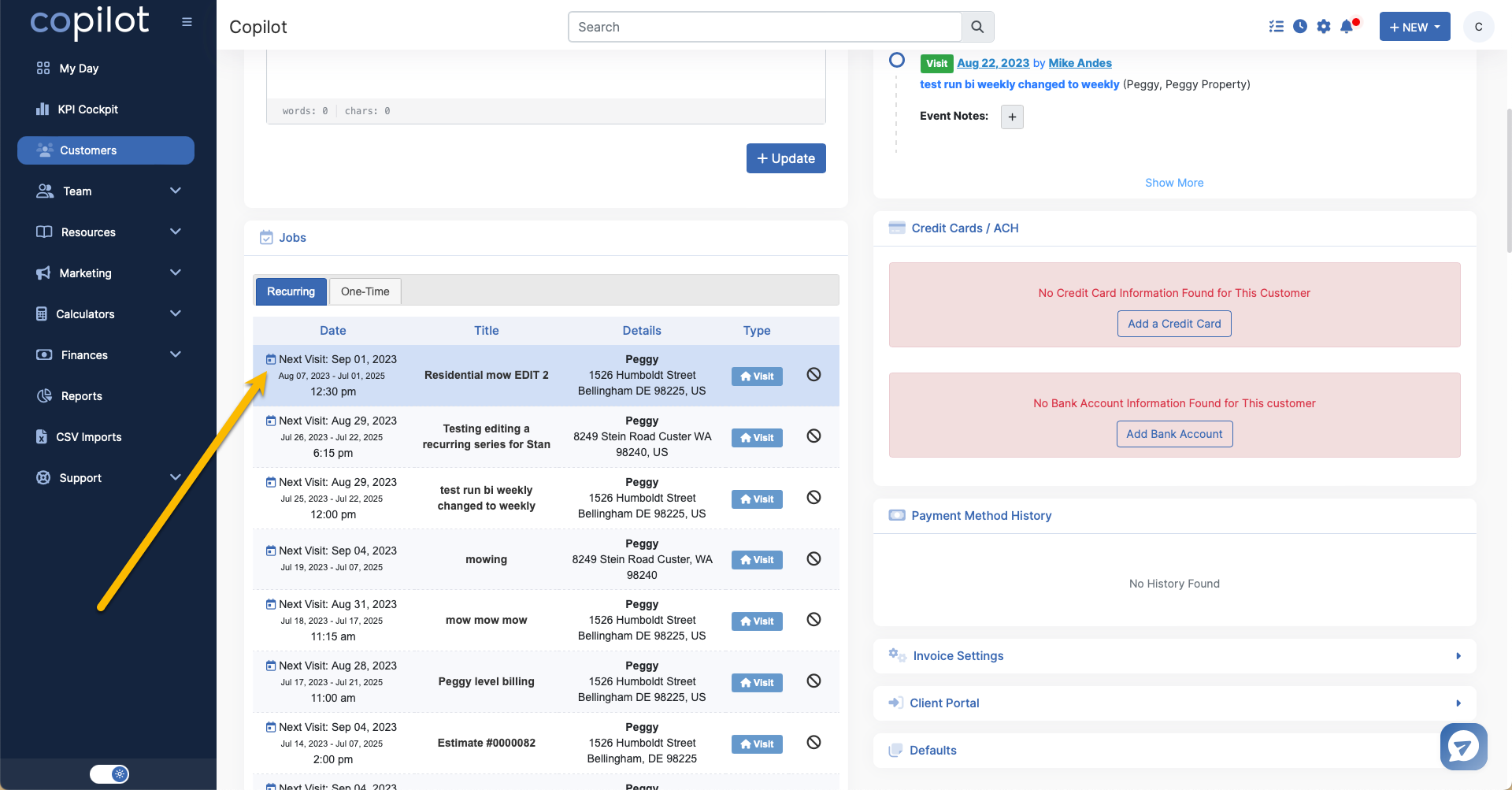Open the checklist tasks icon in header
Viewport: 1512px width, 790px height.
[1277, 27]
